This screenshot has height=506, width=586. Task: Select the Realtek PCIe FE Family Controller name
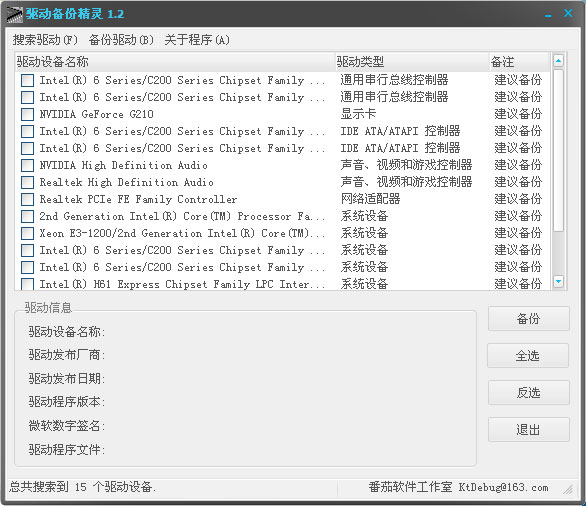[x=138, y=199]
